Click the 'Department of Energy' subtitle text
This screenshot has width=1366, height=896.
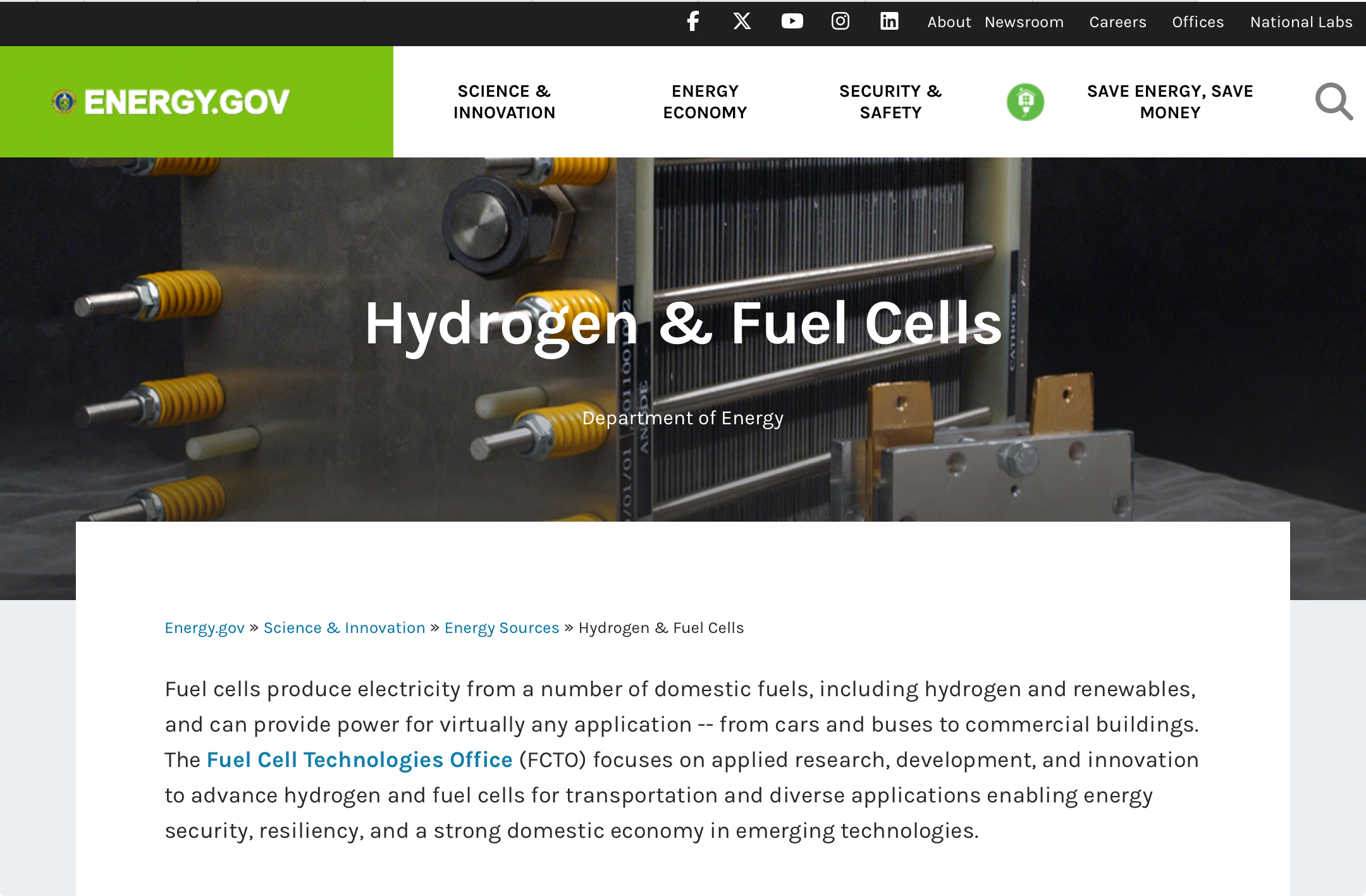pos(683,418)
